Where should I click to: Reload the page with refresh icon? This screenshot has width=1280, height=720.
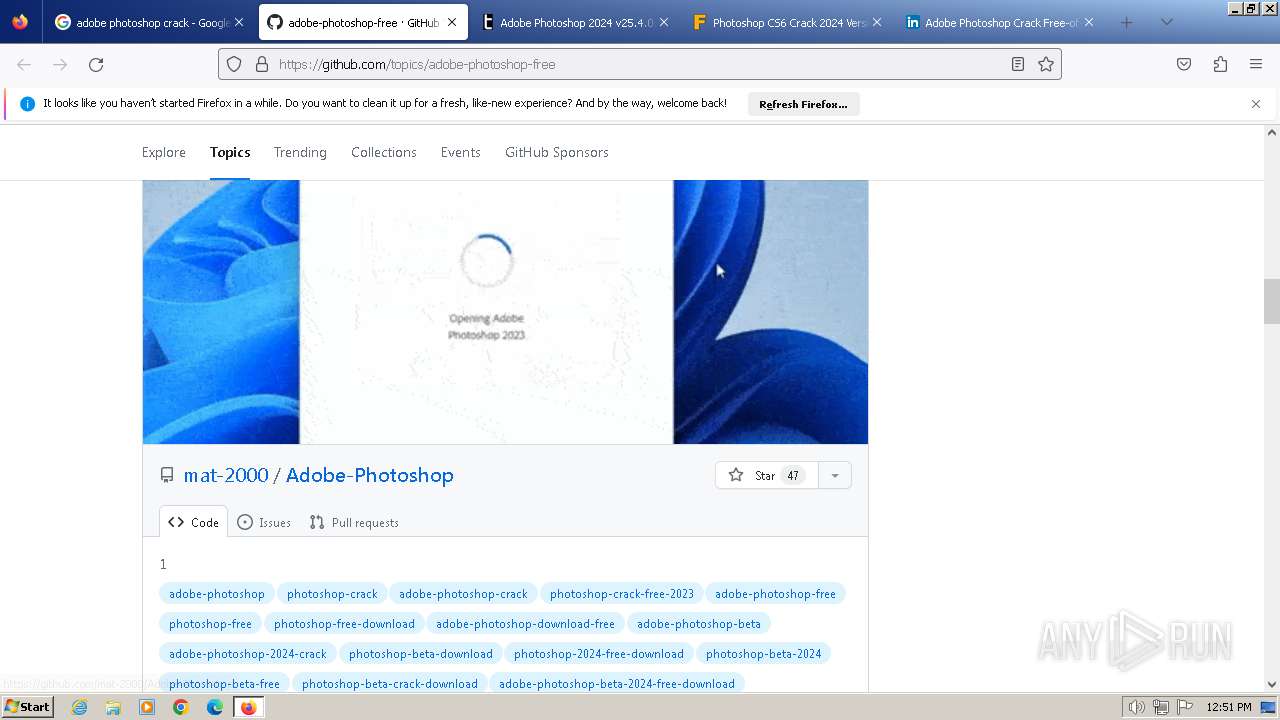coord(96,64)
